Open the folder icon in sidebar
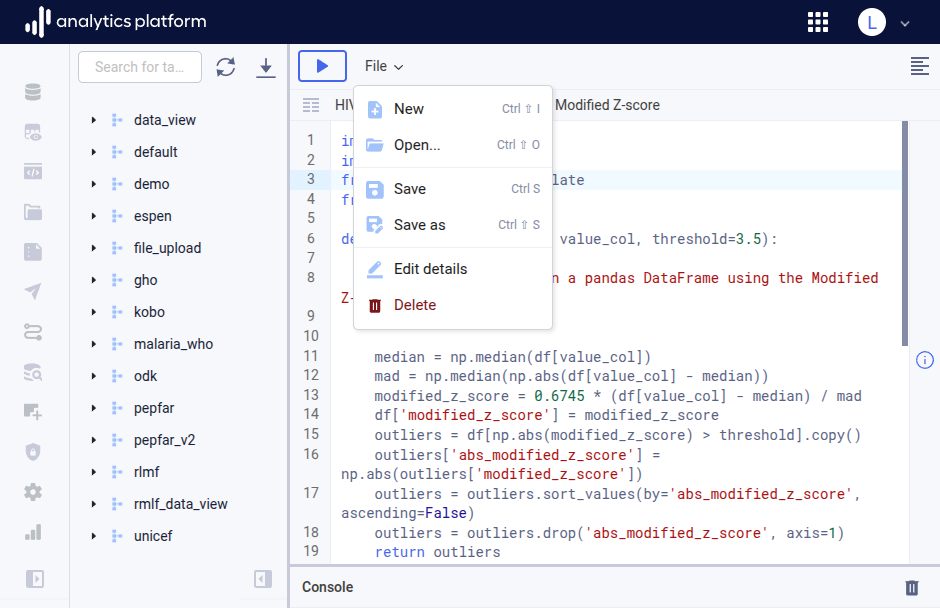The width and height of the screenshot is (940, 608). pyautogui.click(x=33, y=212)
